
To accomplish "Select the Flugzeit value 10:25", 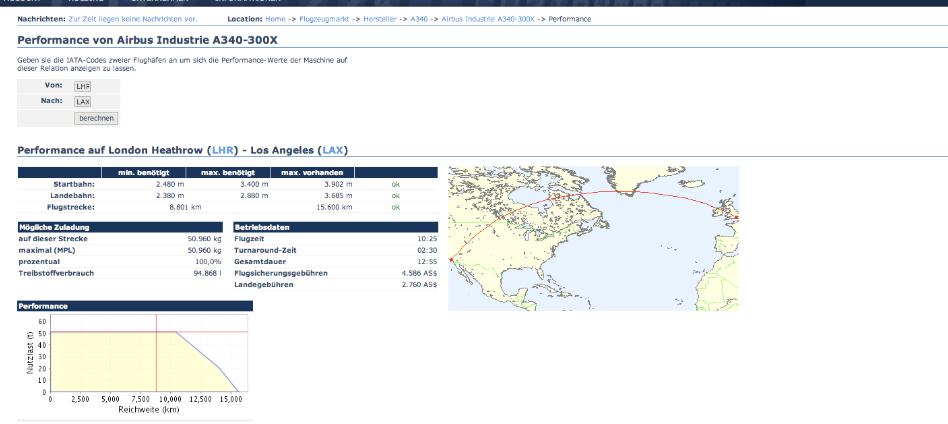I will pyautogui.click(x=427, y=239).
